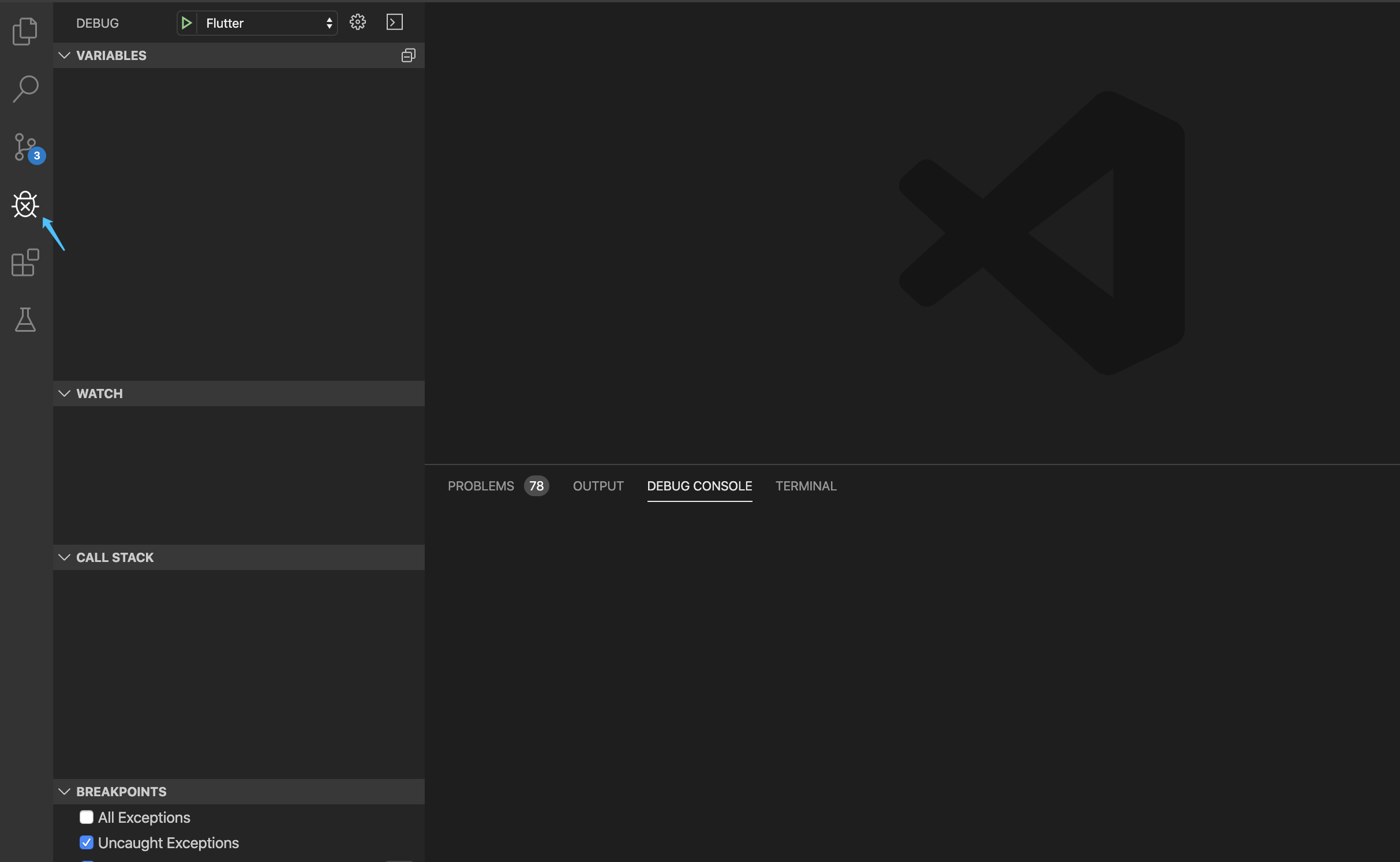Uncheck Uncaught Exceptions checkbox
Viewport: 1400px width, 862px height.
coord(87,842)
